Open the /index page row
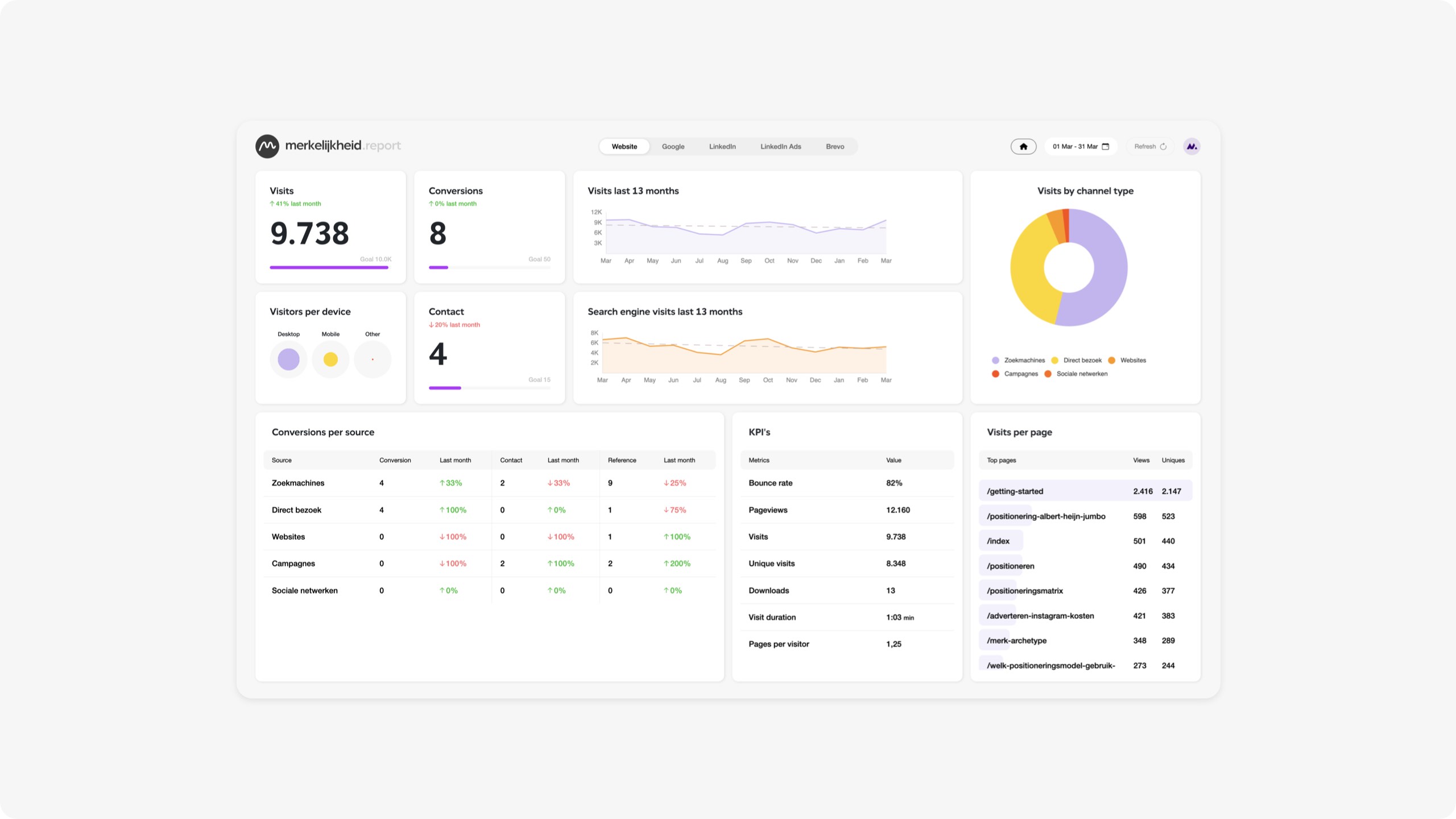Image resolution: width=1456 pixels, height=819 pixels. (1085, 541)
